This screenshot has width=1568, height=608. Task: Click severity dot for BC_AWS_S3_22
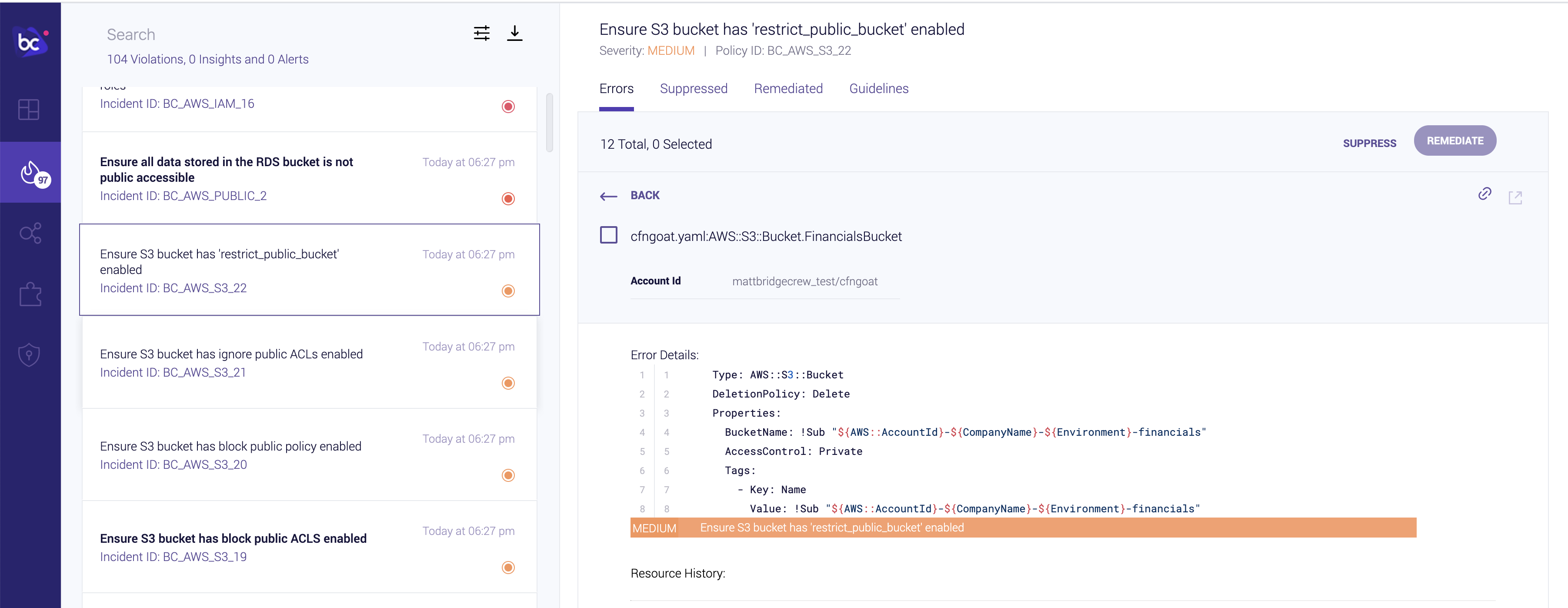tap(508, 291)
